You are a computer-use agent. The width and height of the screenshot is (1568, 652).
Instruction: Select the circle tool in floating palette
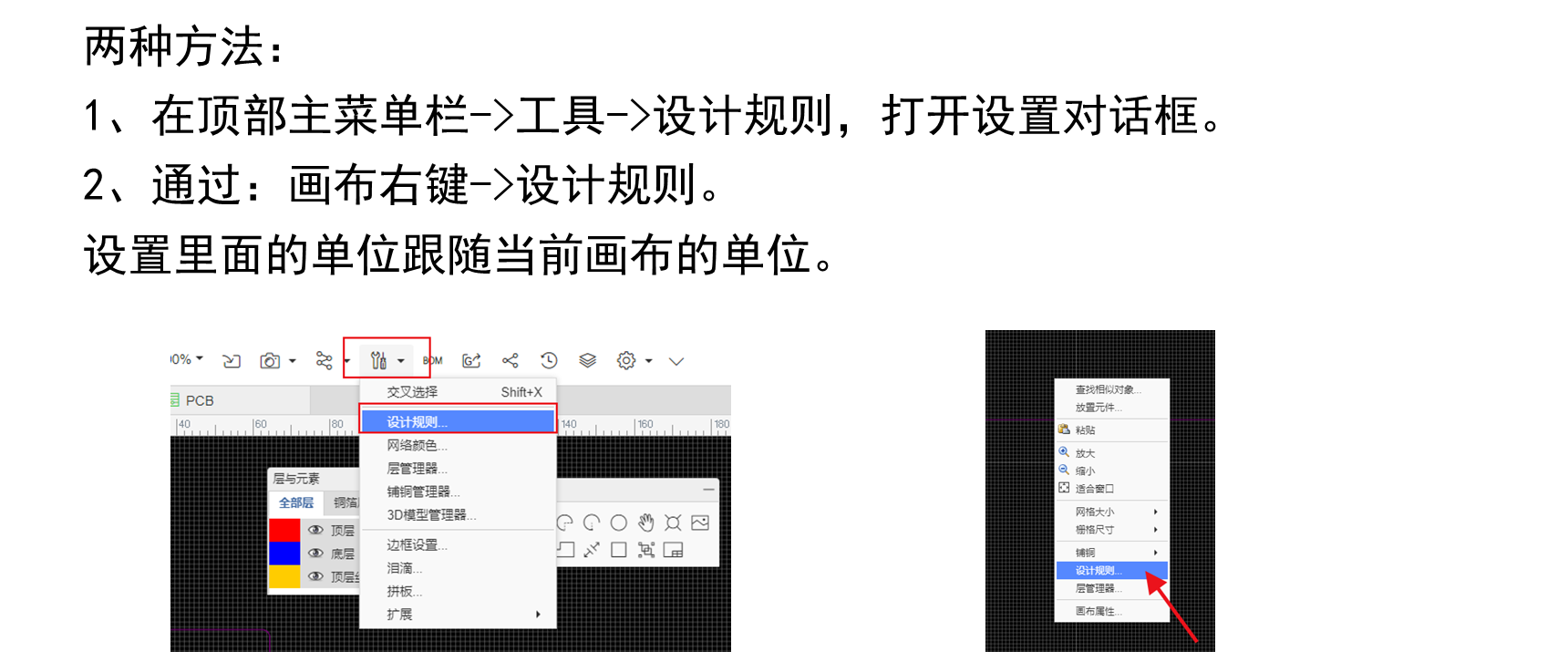click(619, 523)
